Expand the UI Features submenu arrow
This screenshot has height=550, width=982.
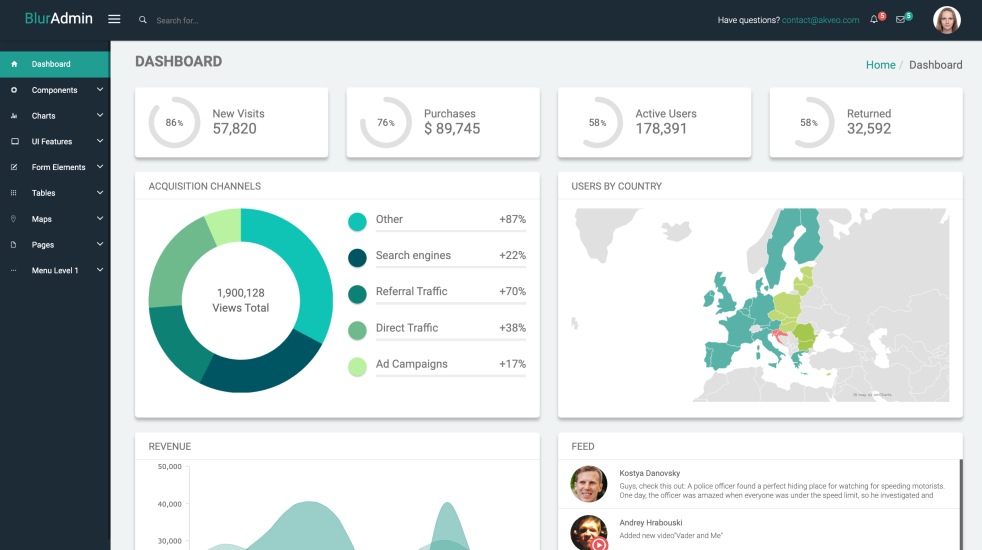coord(100,142)
